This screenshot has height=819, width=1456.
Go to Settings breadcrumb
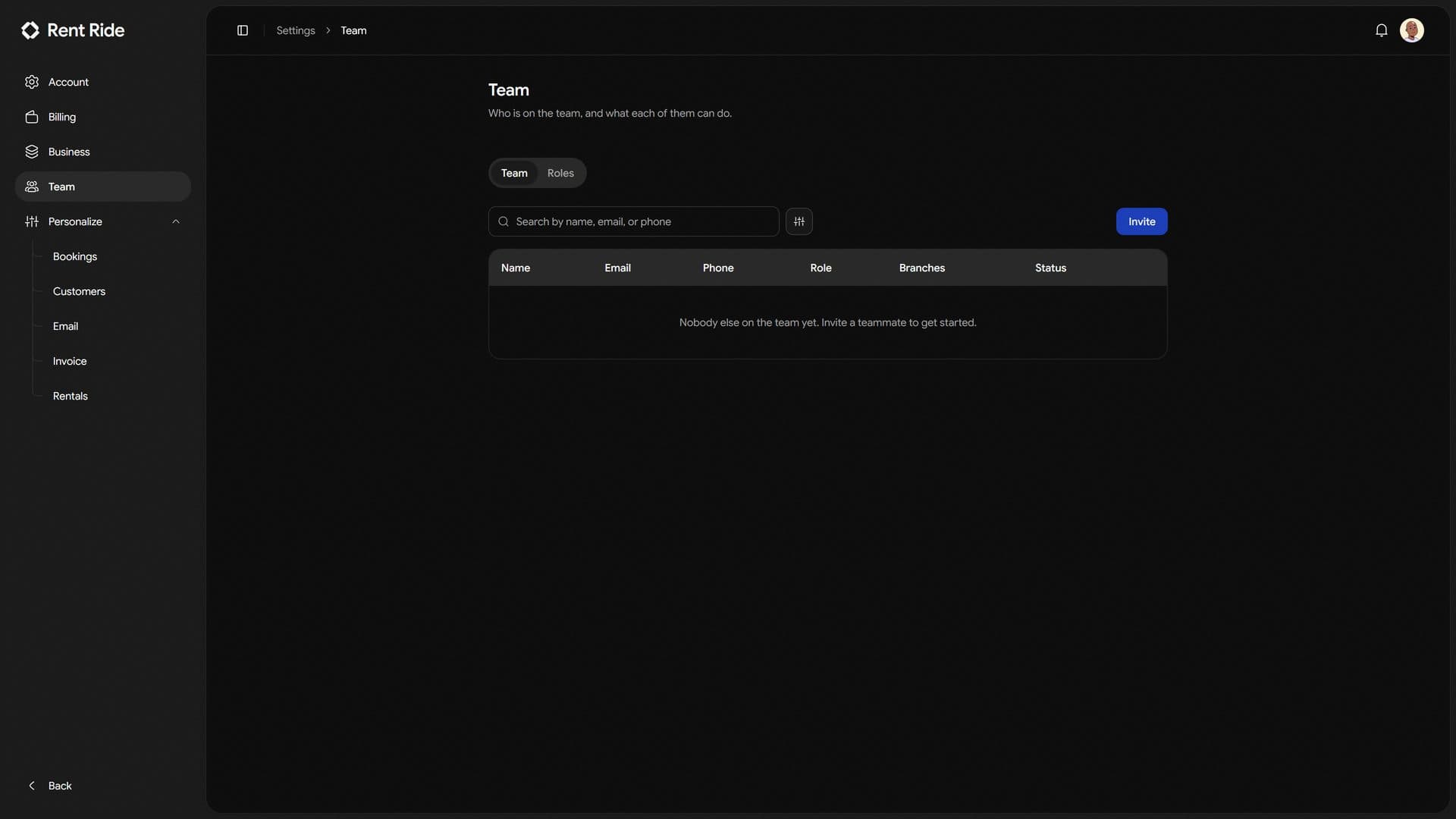(296, 30)
